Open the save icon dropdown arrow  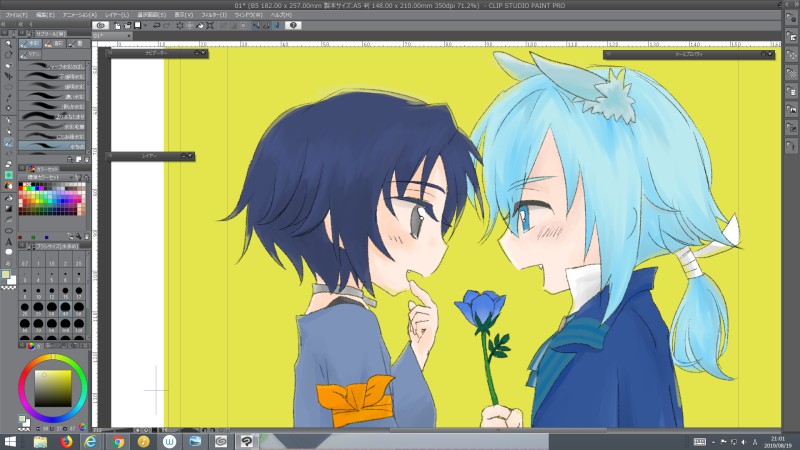145,25
